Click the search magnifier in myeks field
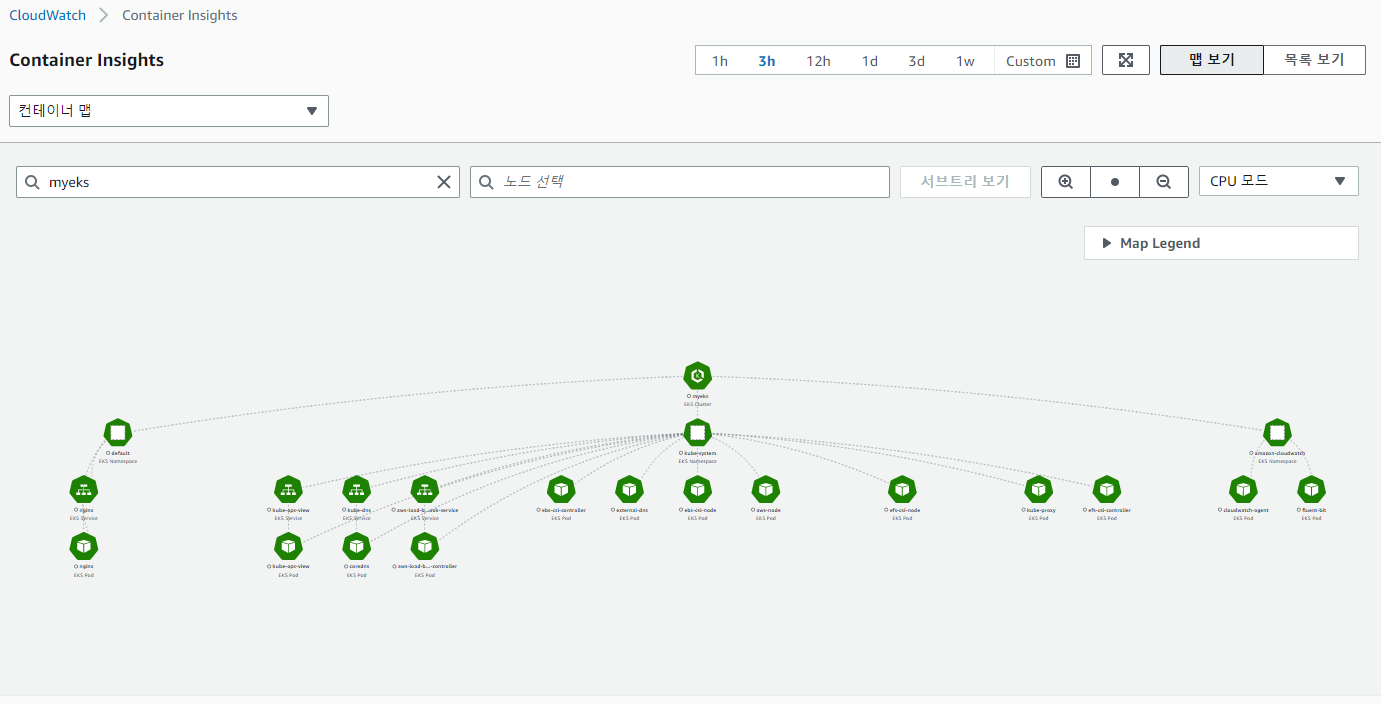This screenshot has height=704, width=1381. pyautogui.click(x=33, y=182)
